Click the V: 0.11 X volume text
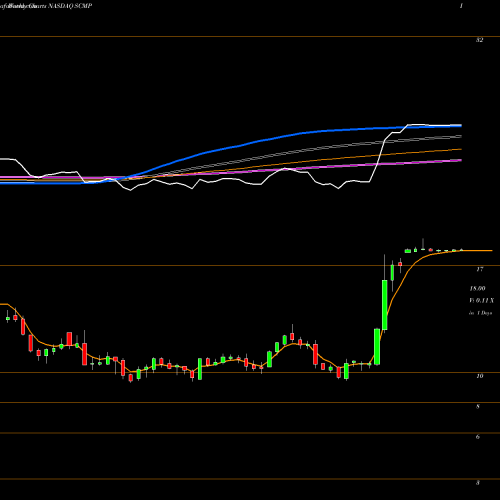The image size is (500, 500). pos(481,301)
